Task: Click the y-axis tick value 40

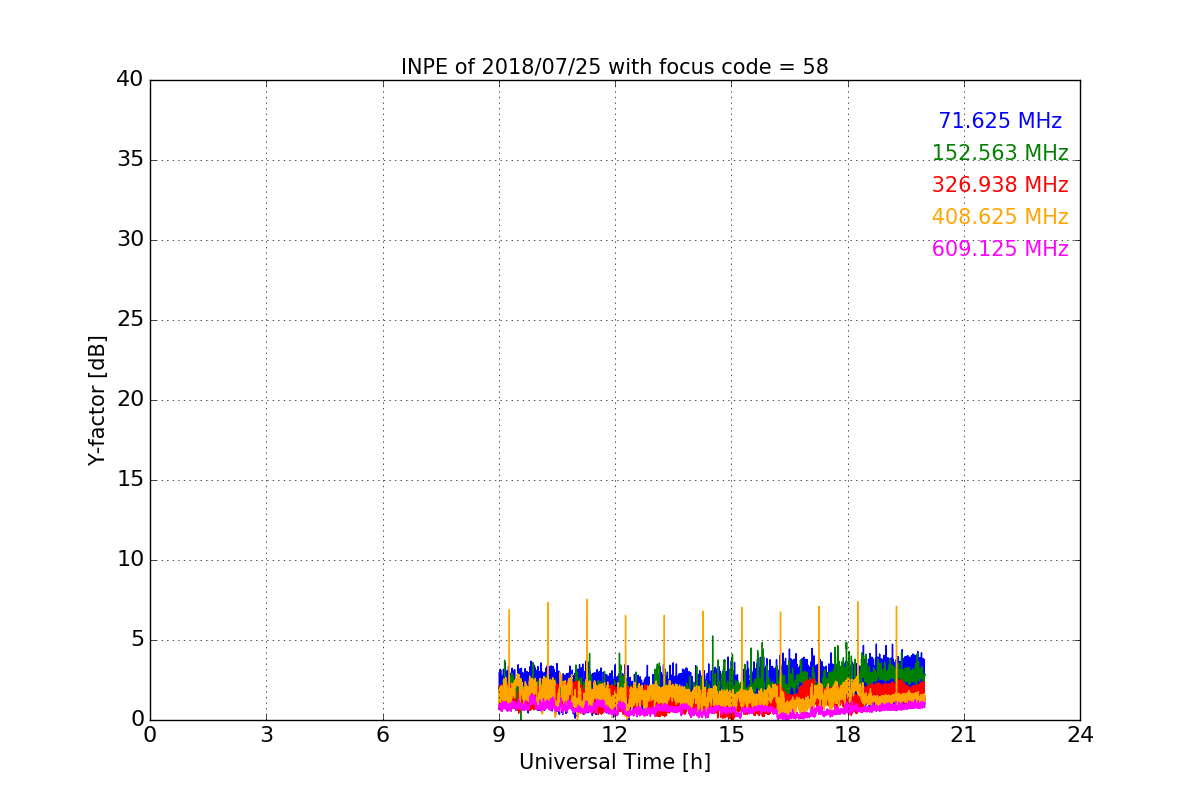Action: coord(130,80)
